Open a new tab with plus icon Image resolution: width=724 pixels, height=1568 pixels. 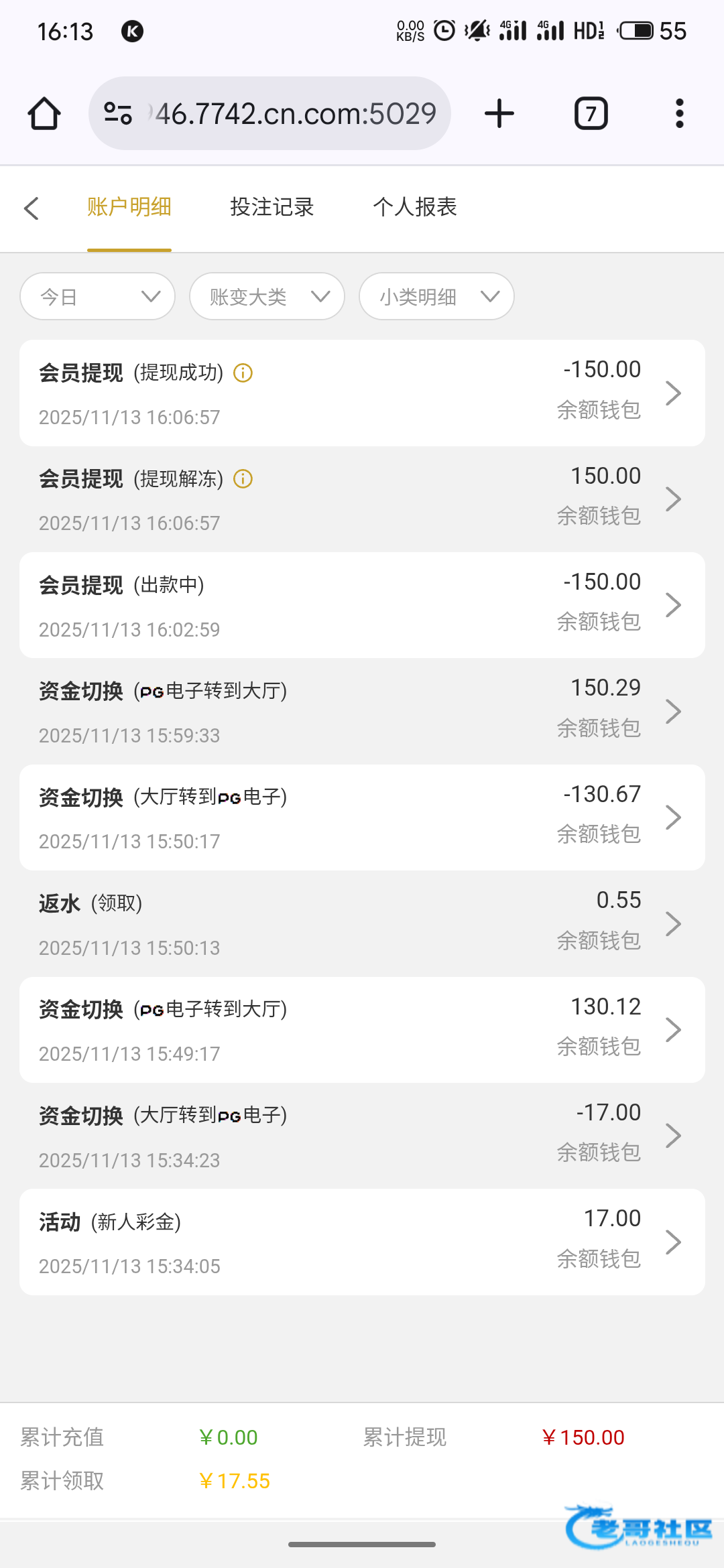(499, 113)
